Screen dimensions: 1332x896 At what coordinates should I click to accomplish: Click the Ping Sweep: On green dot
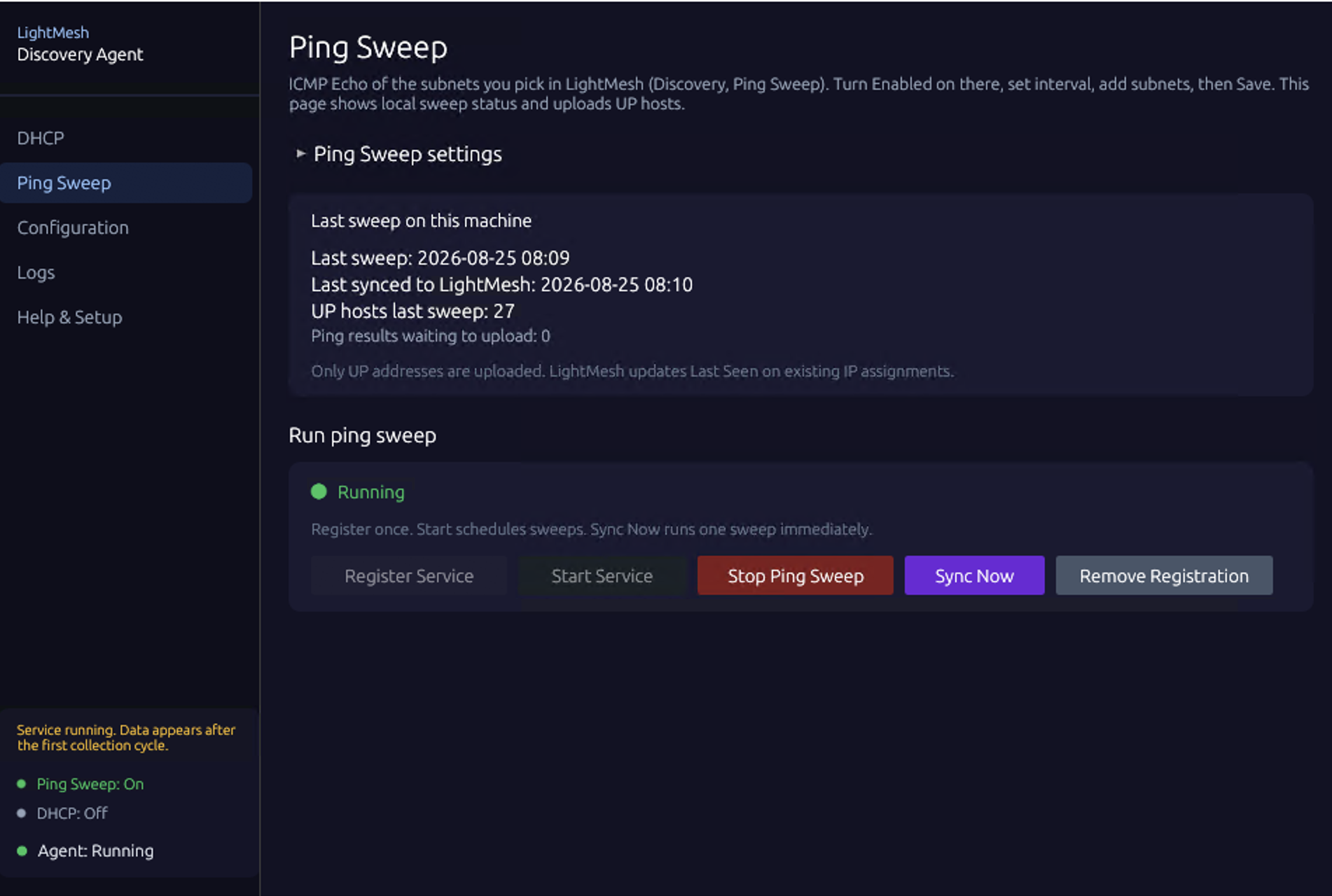(22, 784)
